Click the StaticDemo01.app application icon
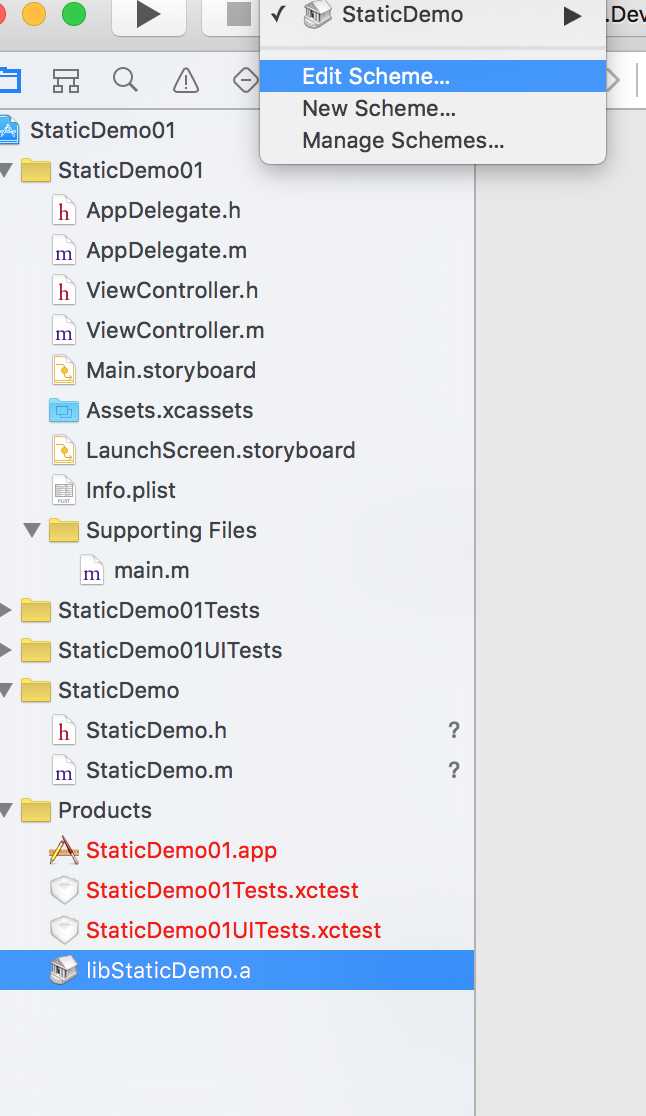This screenshot has height=1116, width=646. point(64,850)
